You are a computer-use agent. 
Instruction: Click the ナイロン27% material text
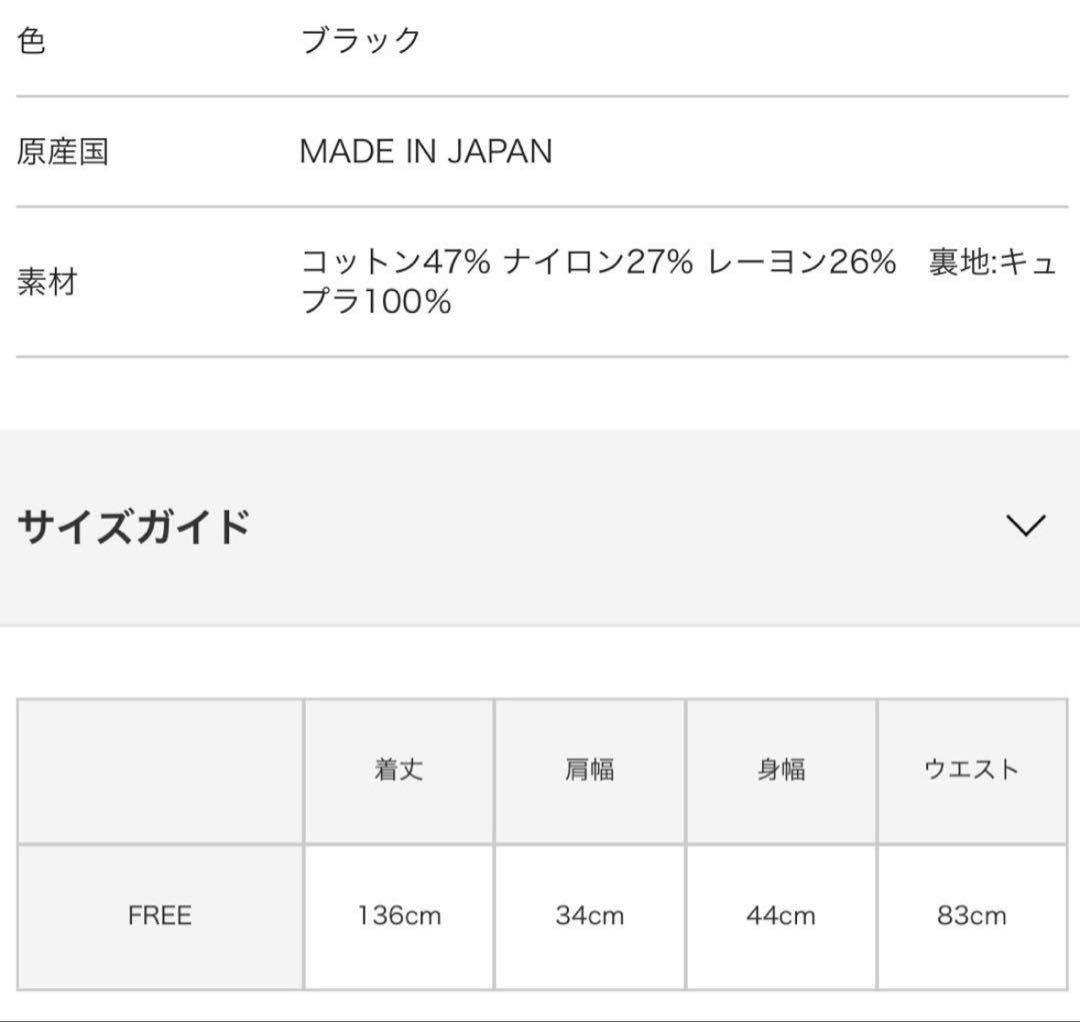[598, 263]
